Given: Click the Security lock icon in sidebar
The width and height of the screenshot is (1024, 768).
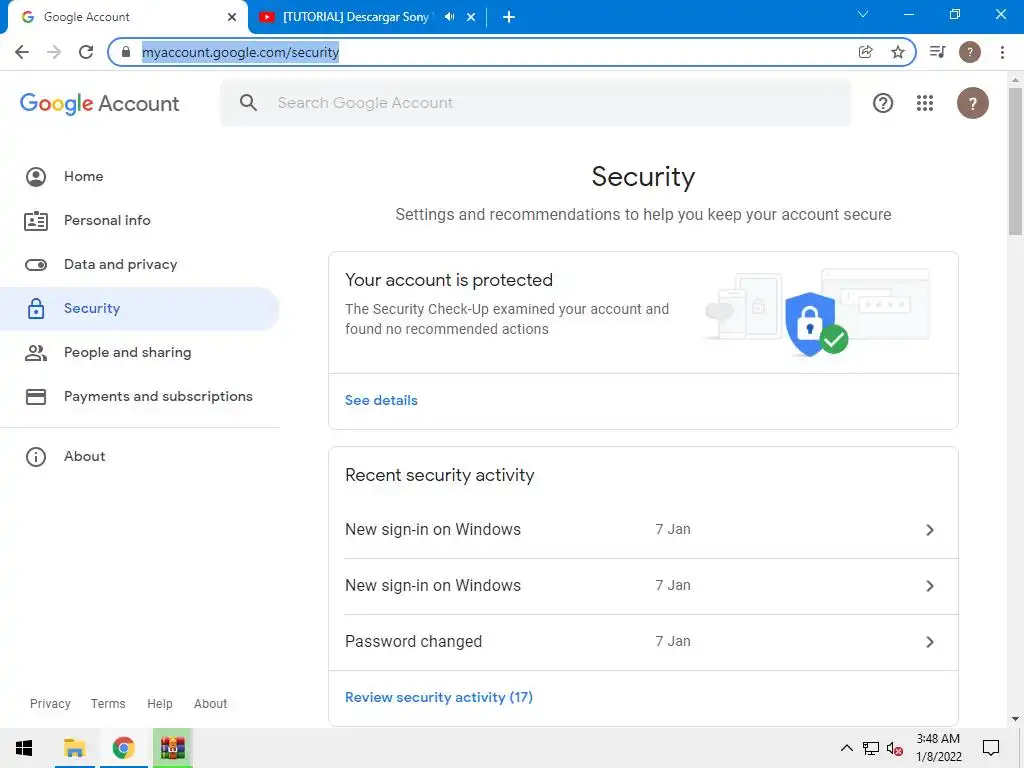Looking at the screenshot, I should click(36, 308).
